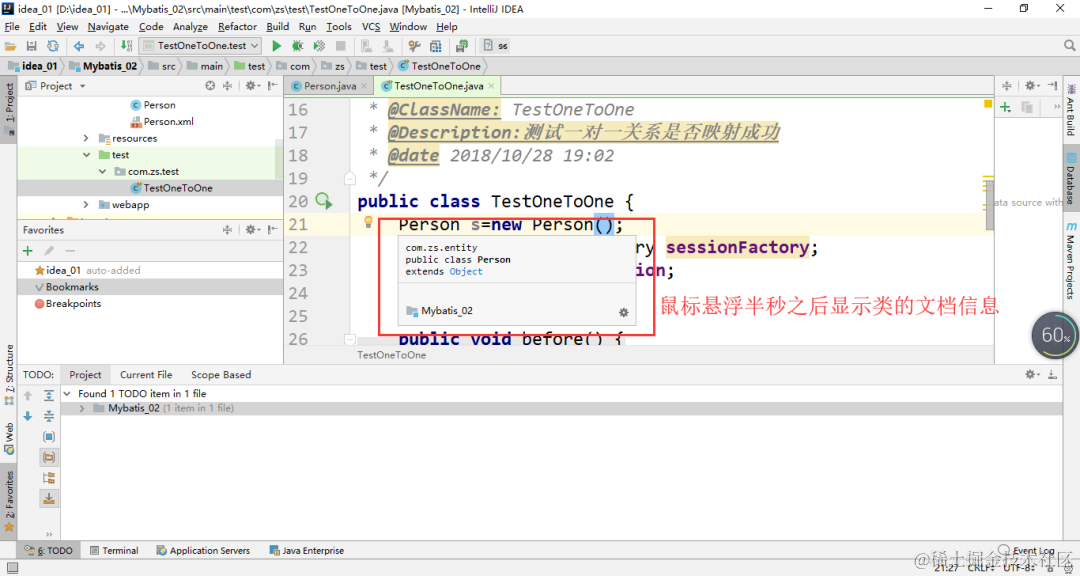Close the TestOneToOne.java editor tab
Screen dimensions: 1080x576
pyautogui.click(x=491, y=86)
